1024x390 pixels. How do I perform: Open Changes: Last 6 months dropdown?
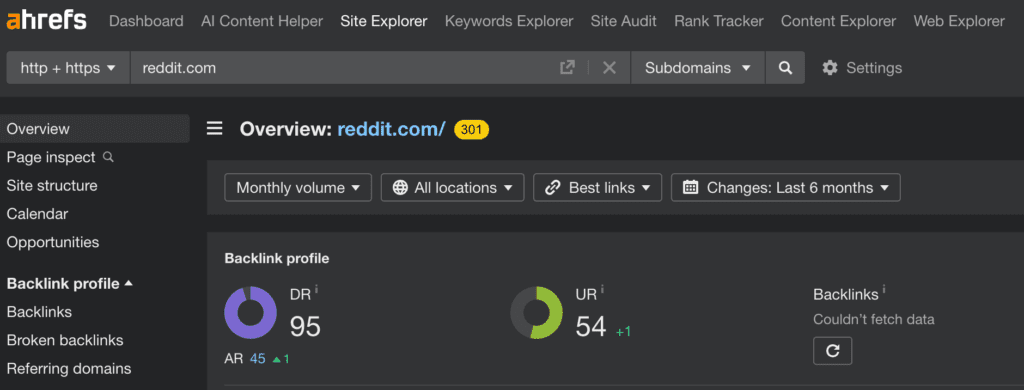[786, 187]
